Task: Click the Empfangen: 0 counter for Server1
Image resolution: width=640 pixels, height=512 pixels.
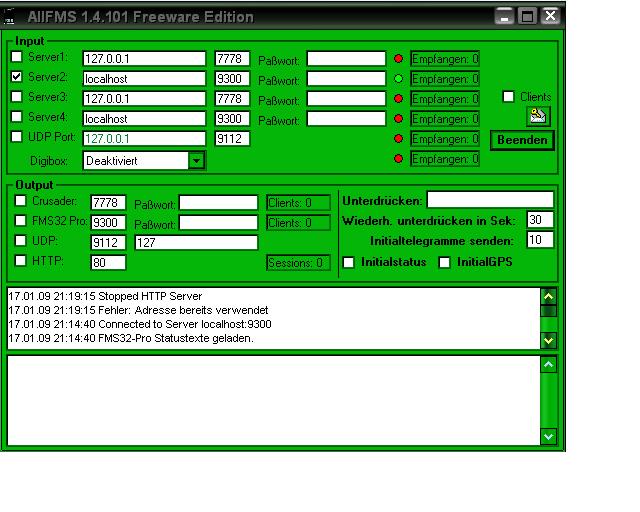Action: (444, 59)
